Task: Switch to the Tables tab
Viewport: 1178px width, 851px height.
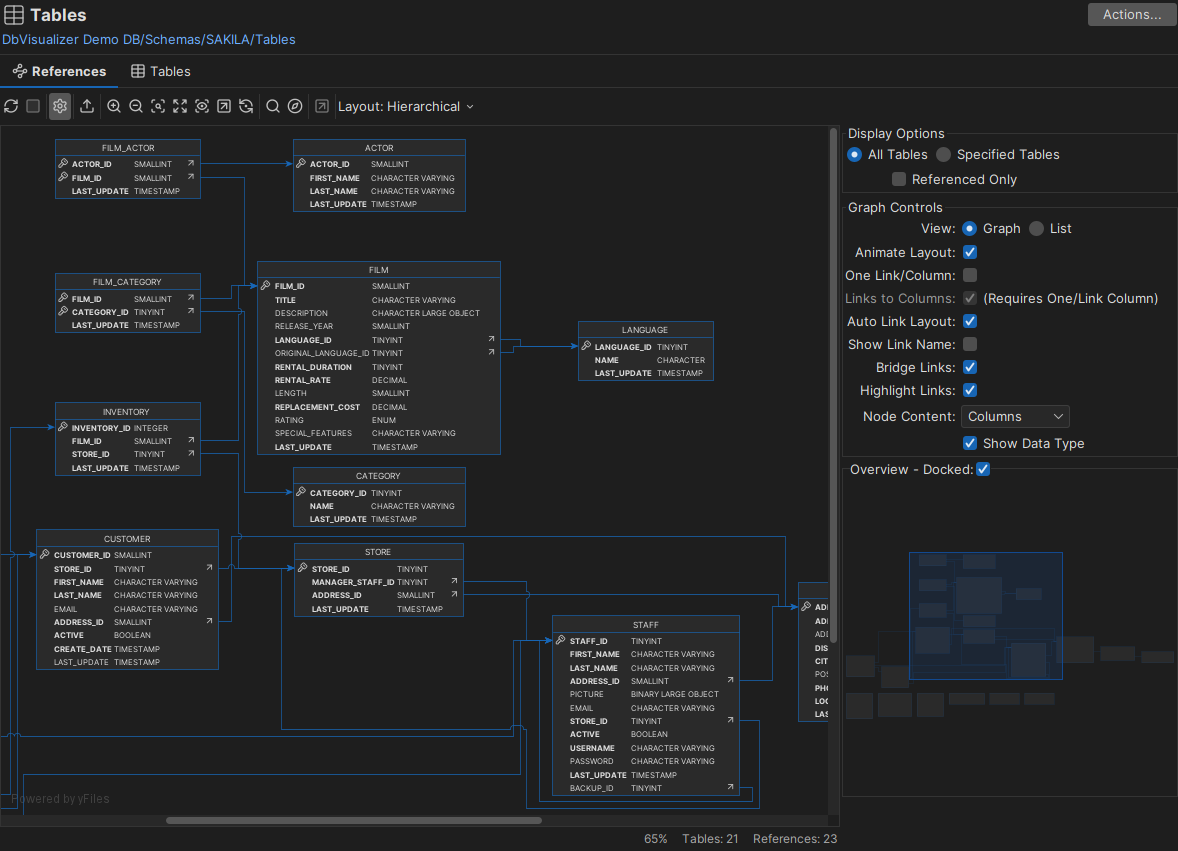Action: 160,71
